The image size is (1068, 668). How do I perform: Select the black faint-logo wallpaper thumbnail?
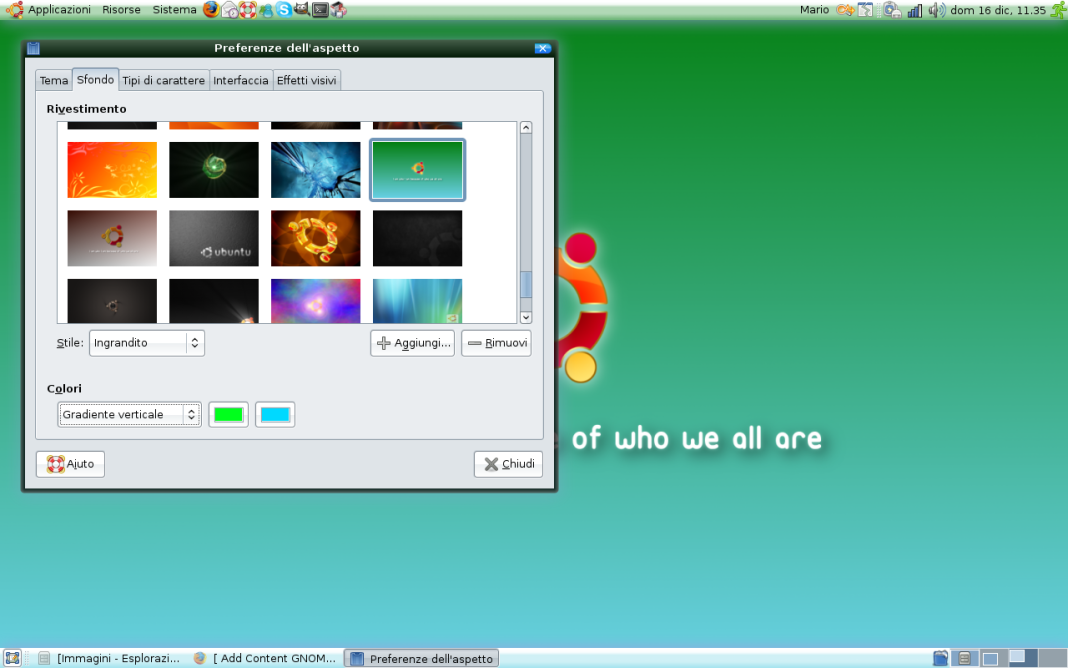[418, 238]
